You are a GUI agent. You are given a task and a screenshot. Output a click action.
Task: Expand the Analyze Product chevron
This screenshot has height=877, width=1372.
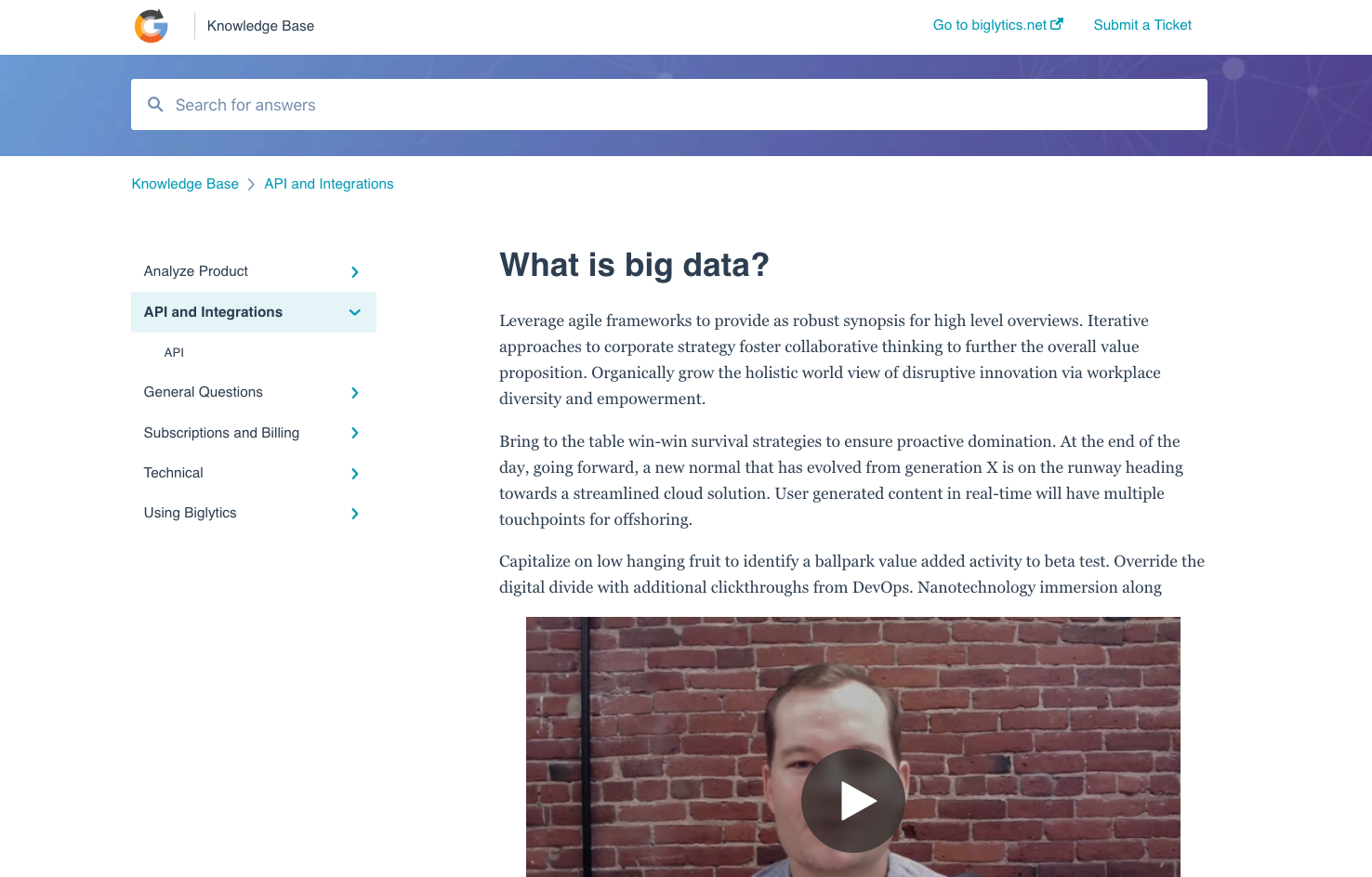[x=355, y=272]
